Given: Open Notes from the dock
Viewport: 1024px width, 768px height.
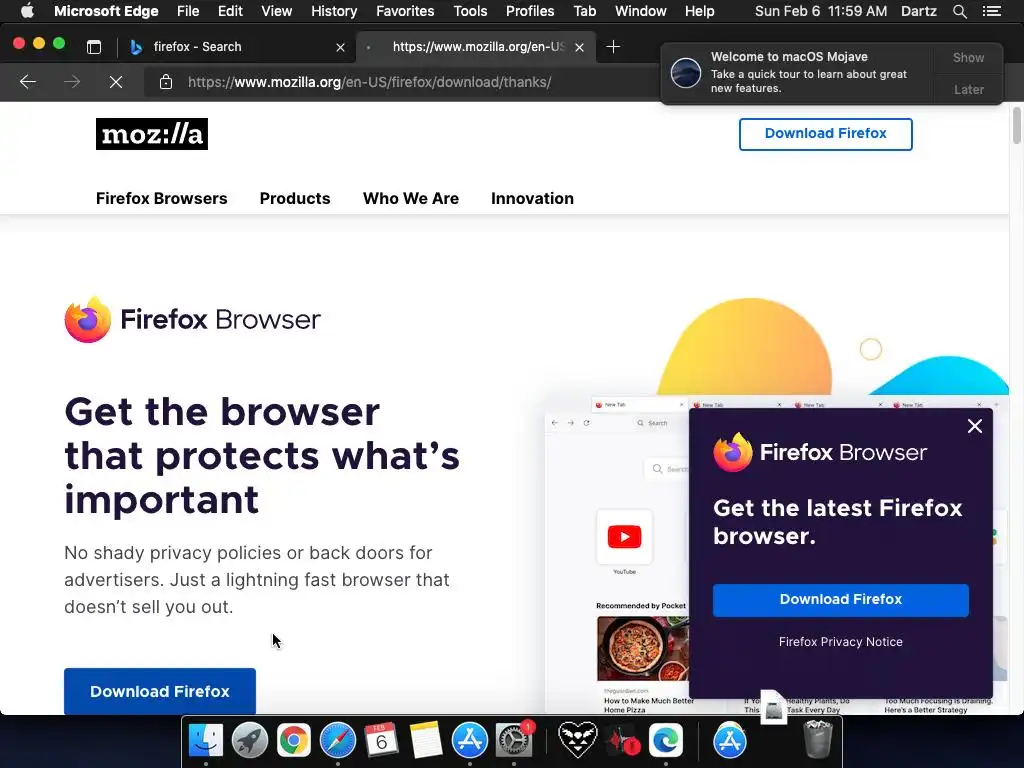Looking at the screenshot, I should point(426,741).
